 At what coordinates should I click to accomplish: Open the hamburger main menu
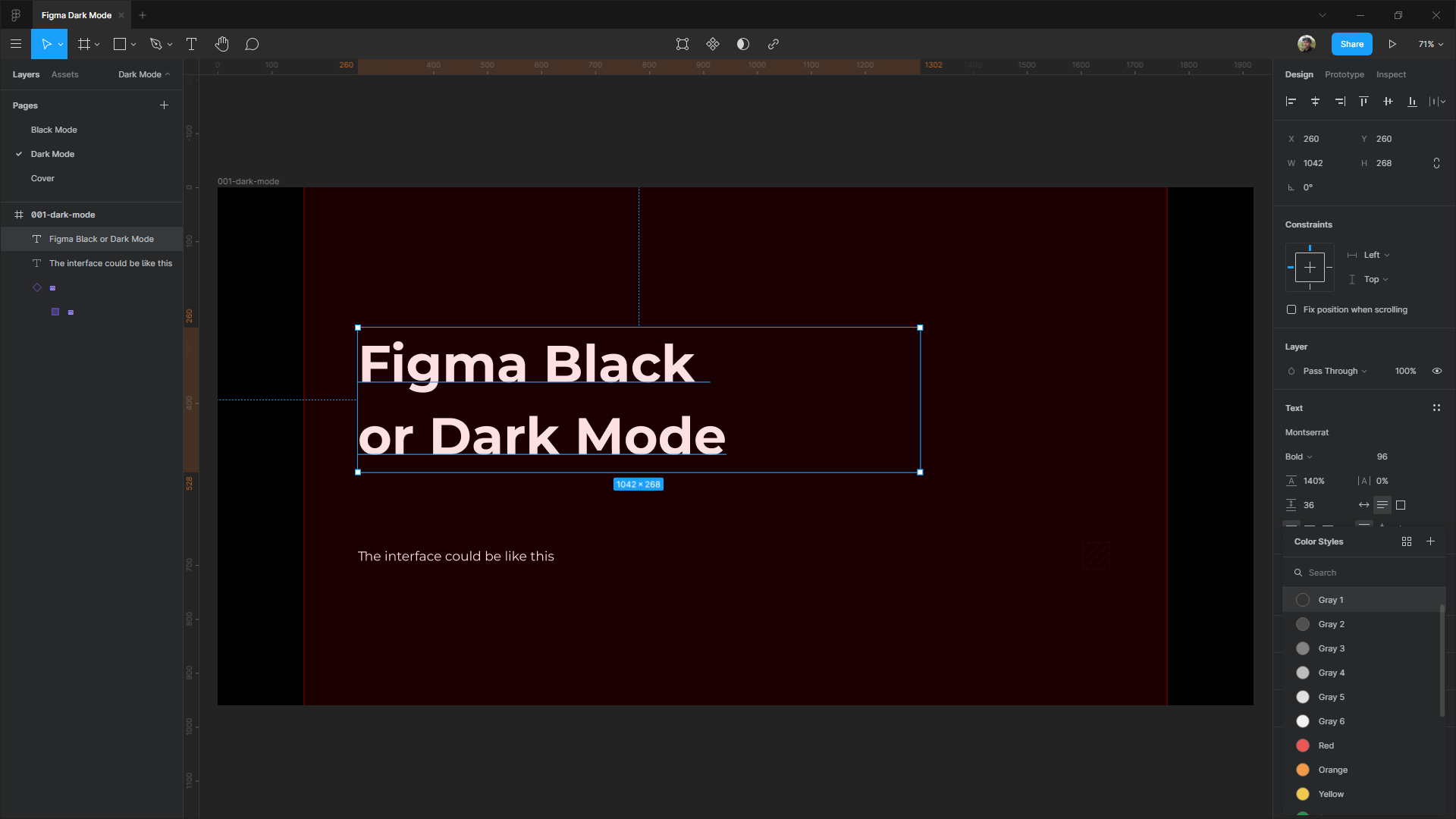click(x=16, y=44)
